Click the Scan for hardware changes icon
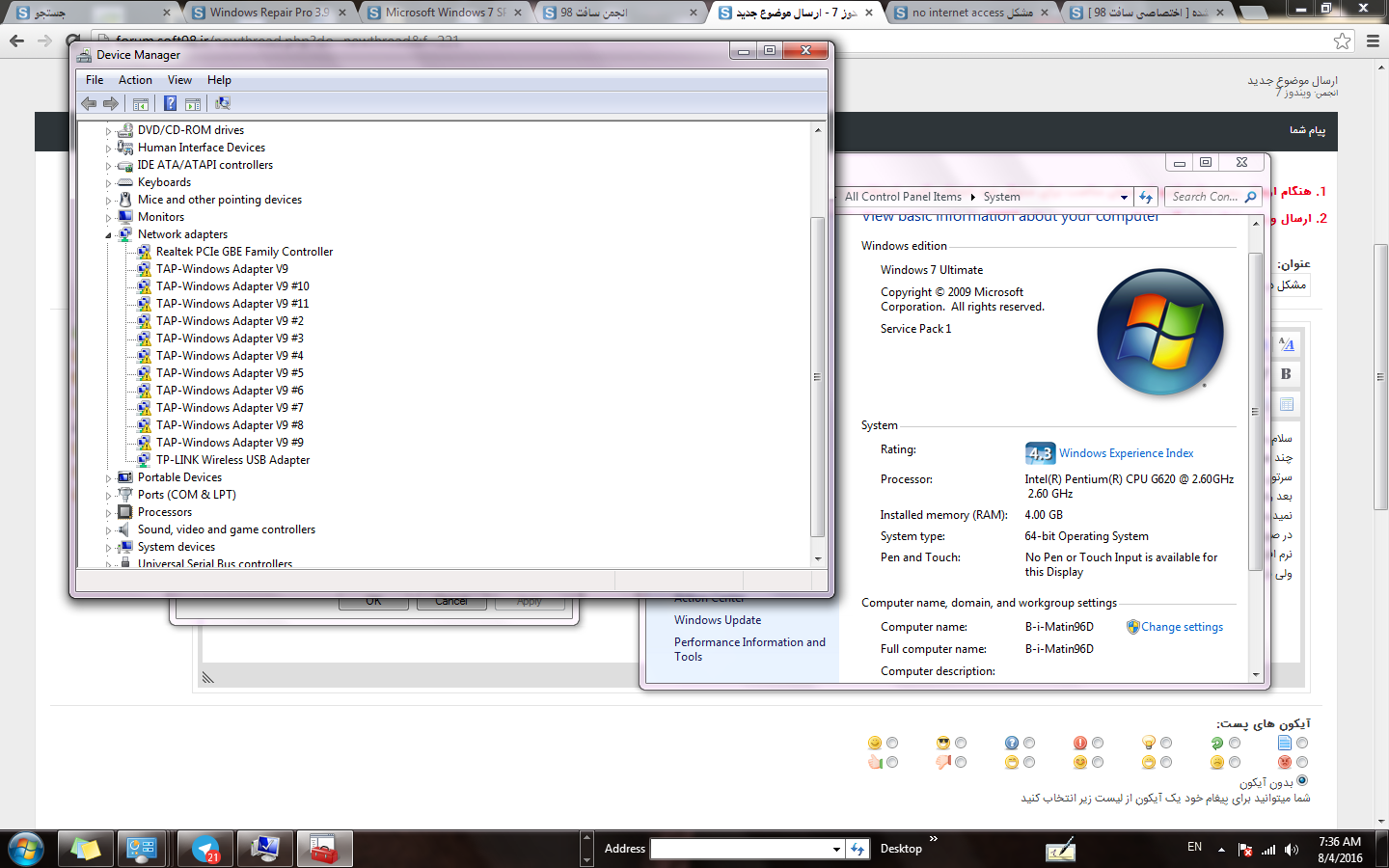Screen dimensions: 1389x868 (223, 103)
